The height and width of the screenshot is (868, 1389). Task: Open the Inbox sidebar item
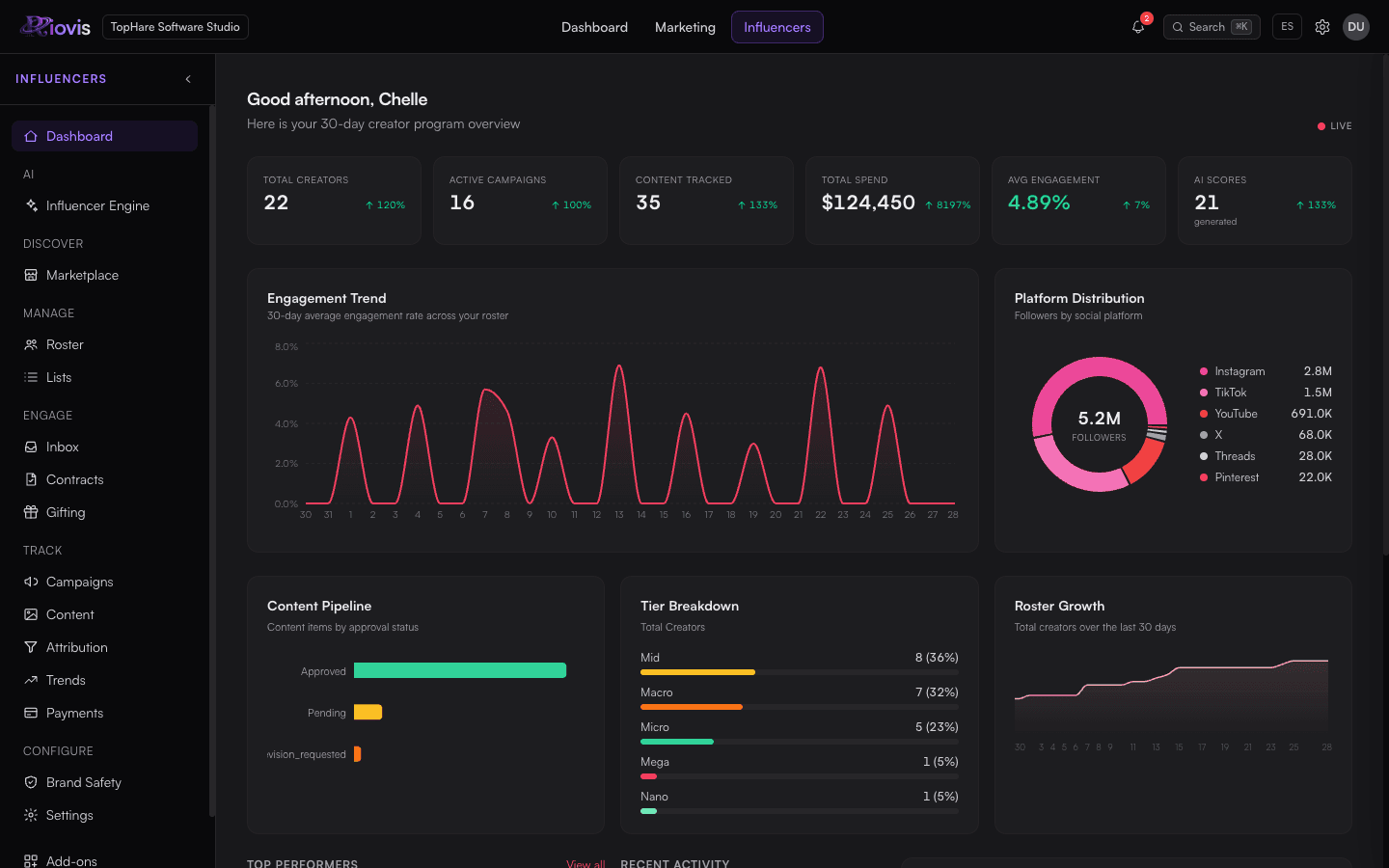pos(104,447)
